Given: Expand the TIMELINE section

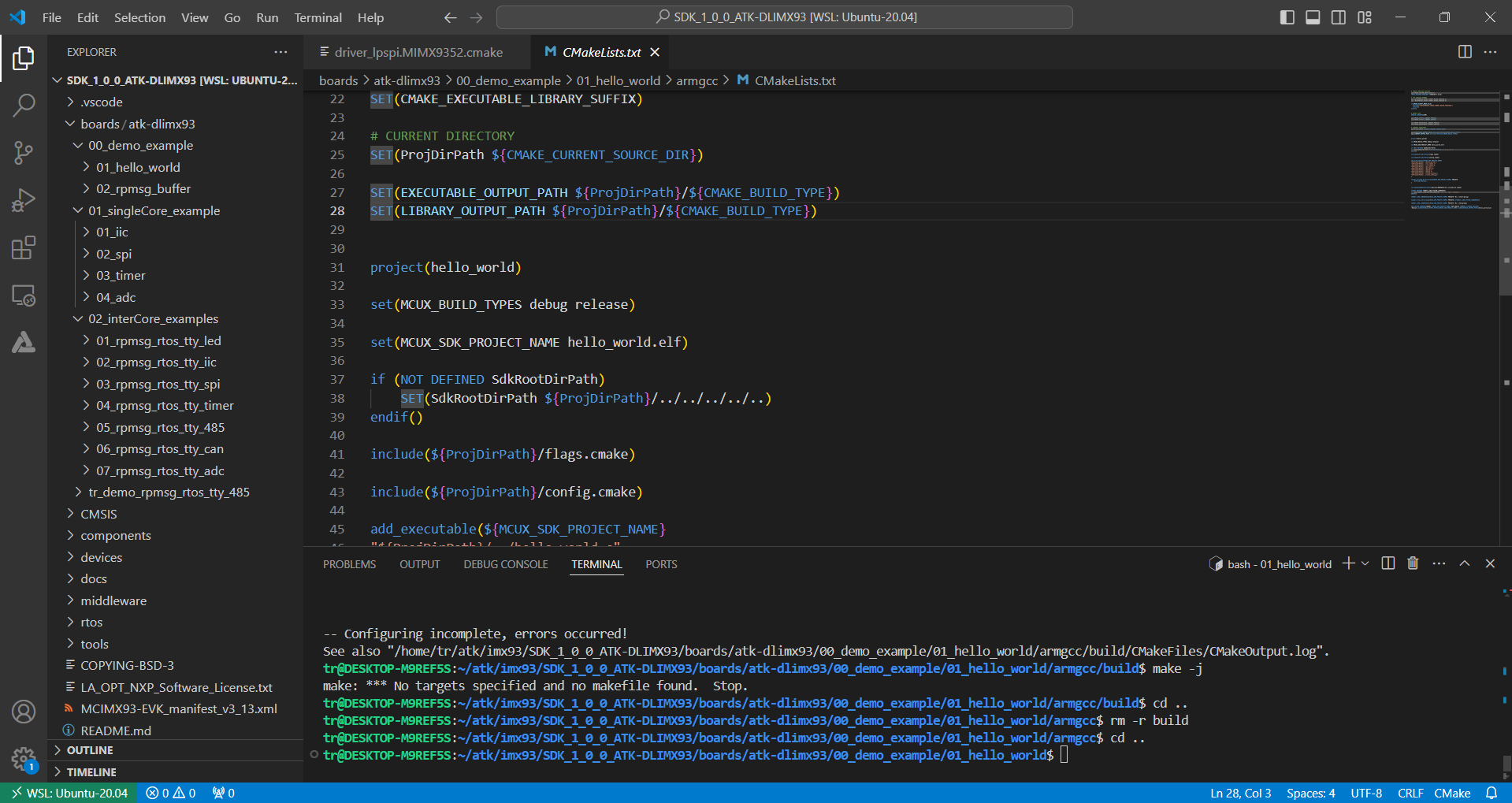Looking at the screenshot, I should pos(175,772).
